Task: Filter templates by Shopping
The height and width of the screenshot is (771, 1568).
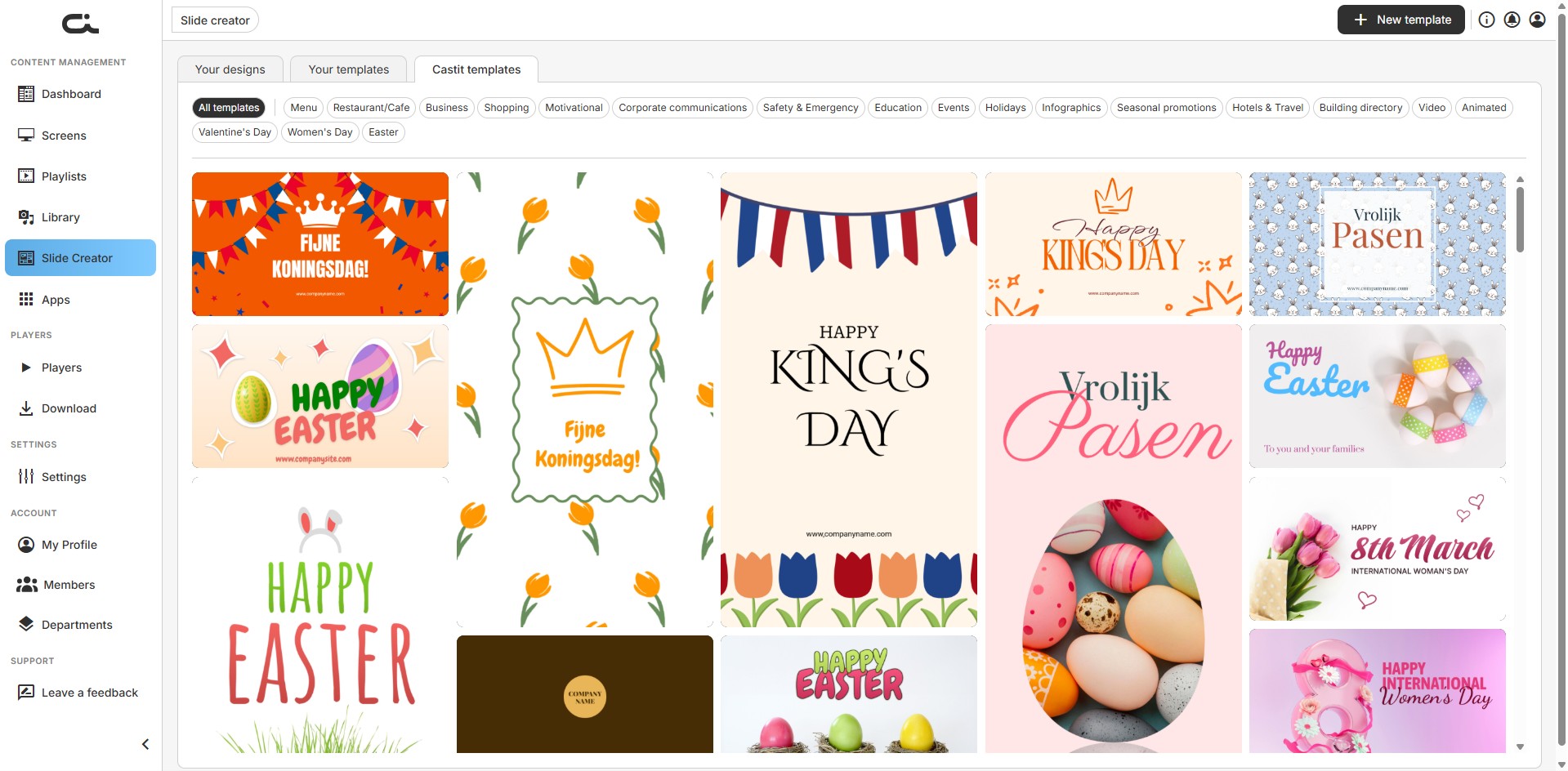Action: pos(507,108)
